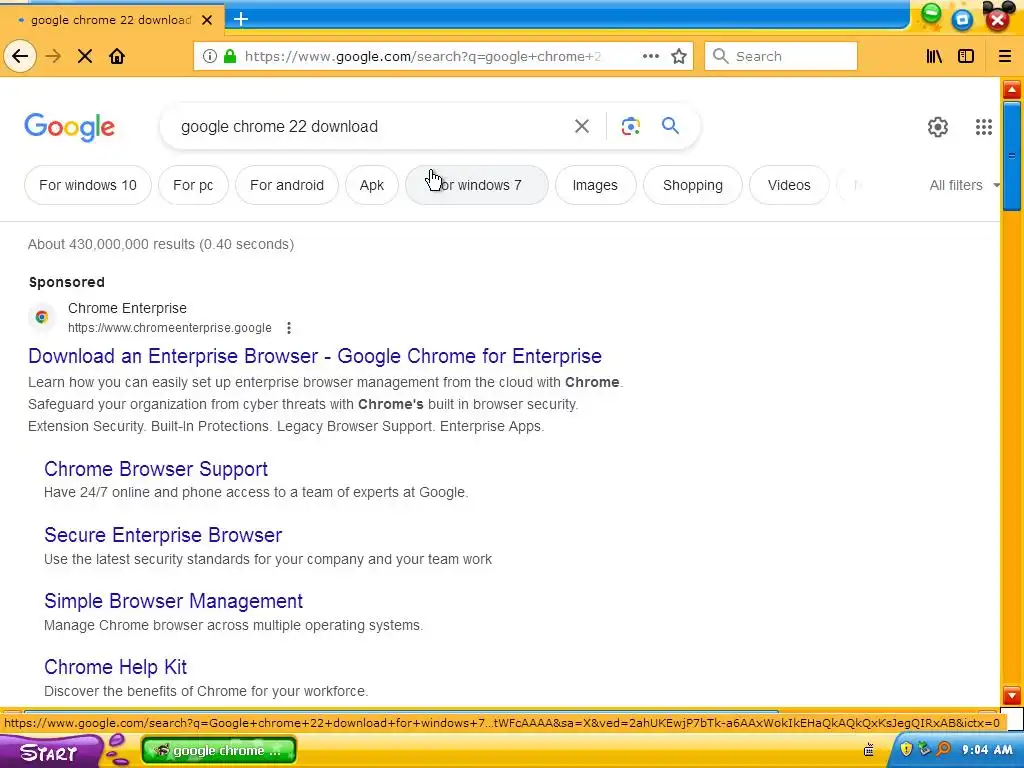Clear the Google search query with X
The image size is (1024, 768).
pos(582,126)
